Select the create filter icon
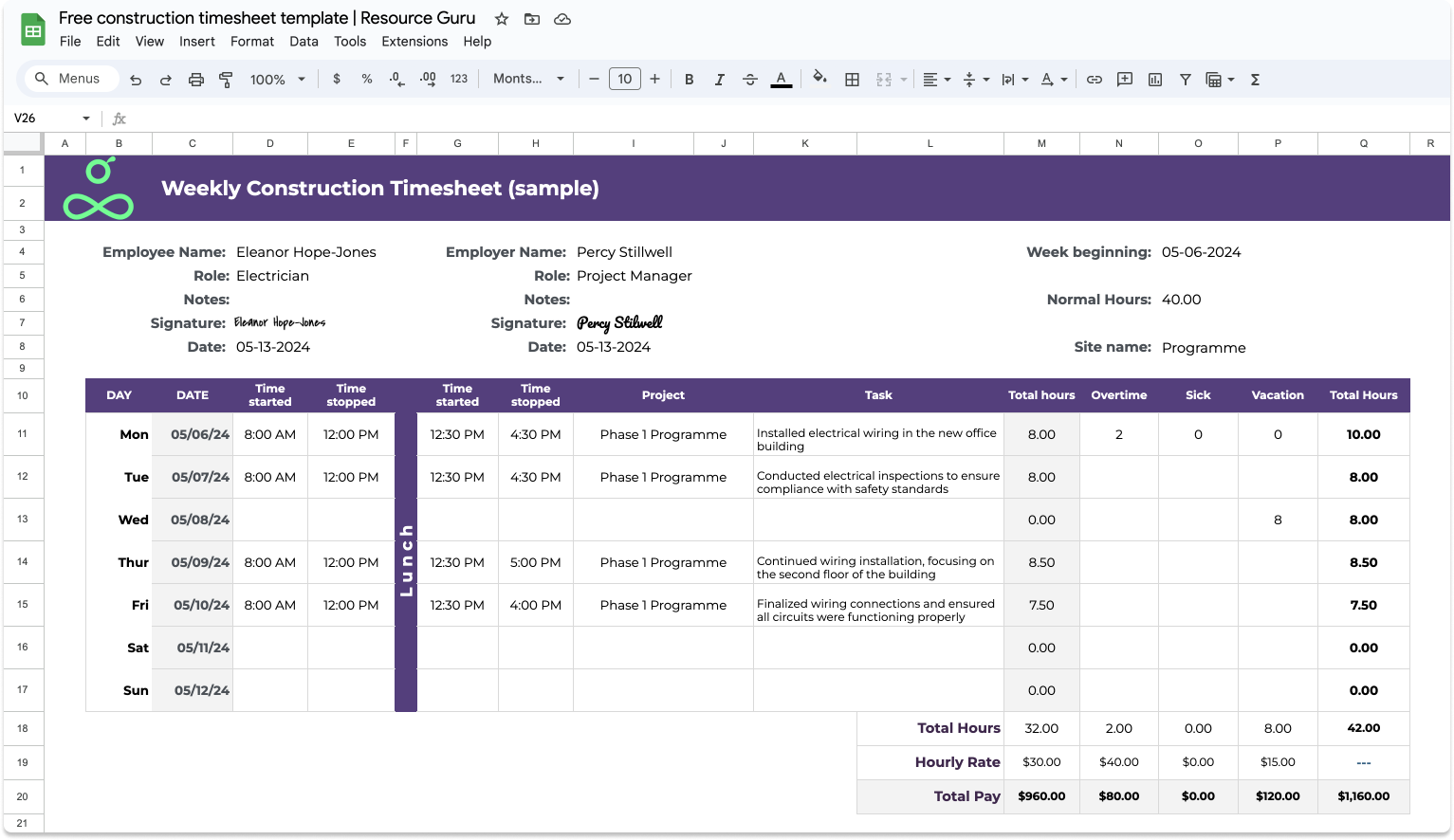This screenshot has height=840, width=1454. 1185,79
